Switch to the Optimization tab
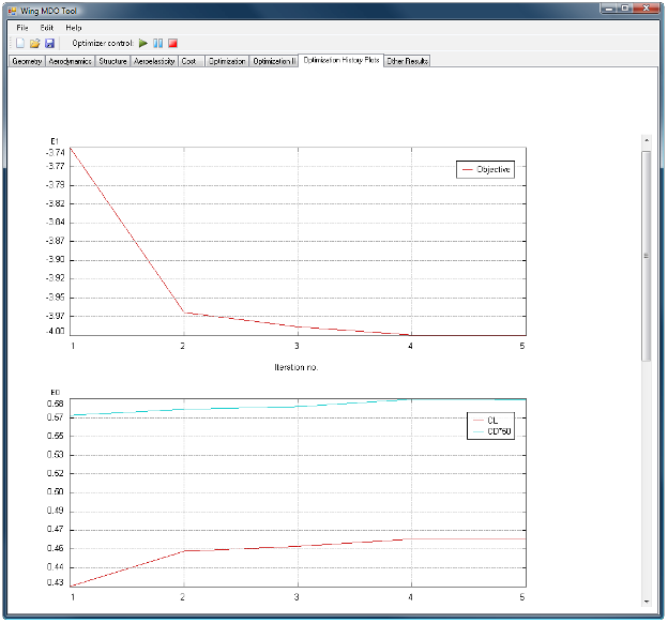This screenshot has width=667, height=623. [227, 61]
